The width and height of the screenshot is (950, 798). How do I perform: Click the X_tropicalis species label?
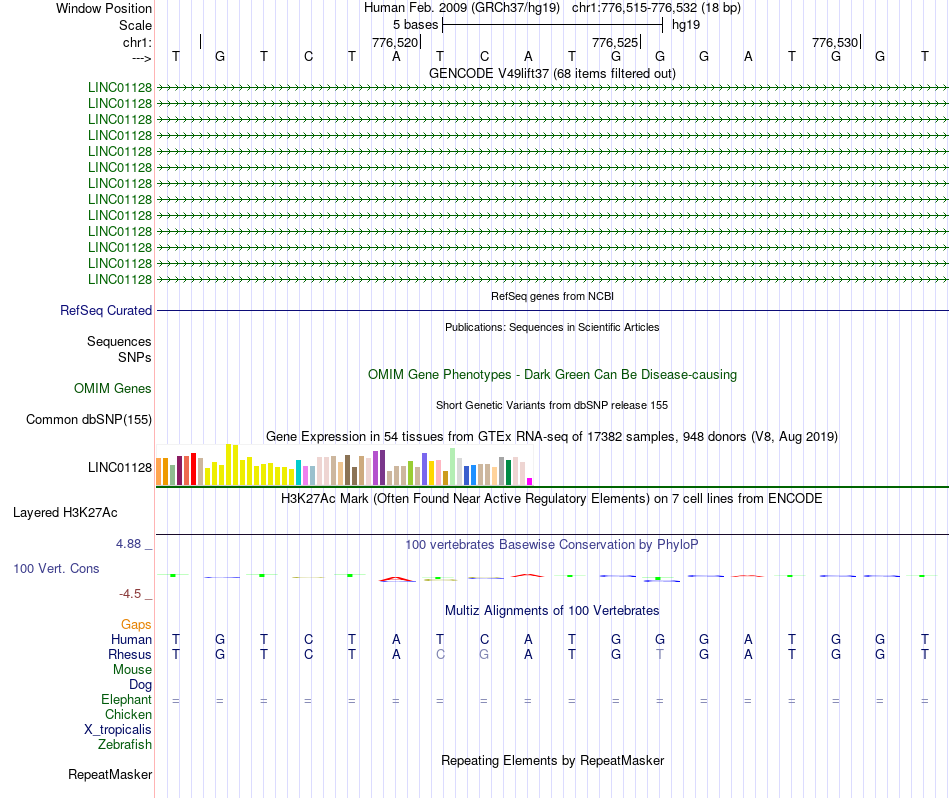[118, 730]
